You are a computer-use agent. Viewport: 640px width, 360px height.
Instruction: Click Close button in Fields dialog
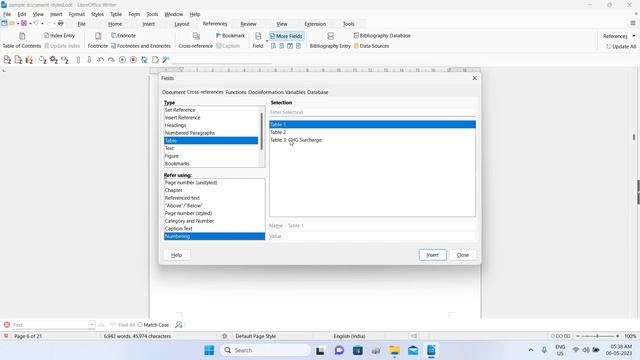coord(462,255)
